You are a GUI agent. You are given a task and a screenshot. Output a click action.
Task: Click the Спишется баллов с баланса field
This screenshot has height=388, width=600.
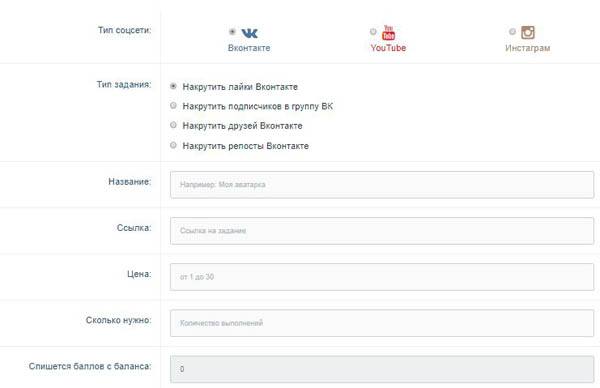(x=382, y=369)
